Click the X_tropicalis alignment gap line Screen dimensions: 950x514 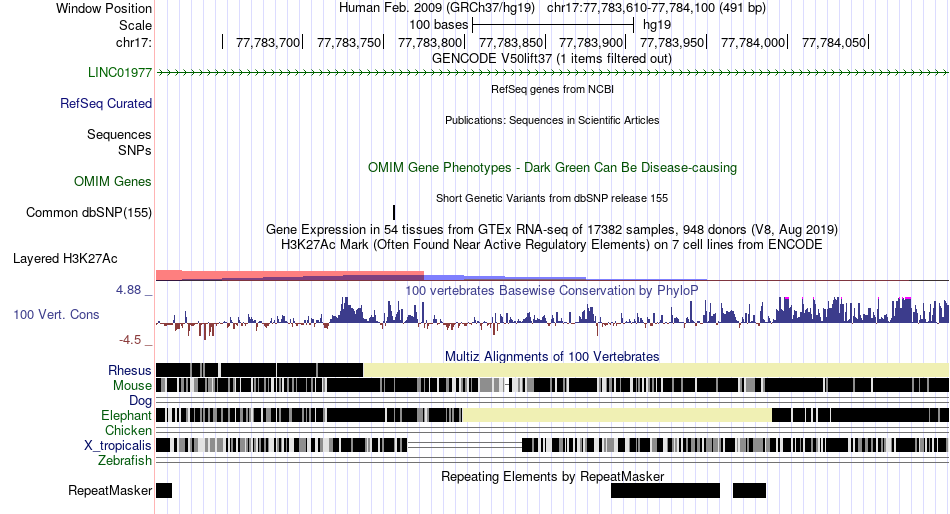click(465, 446)
